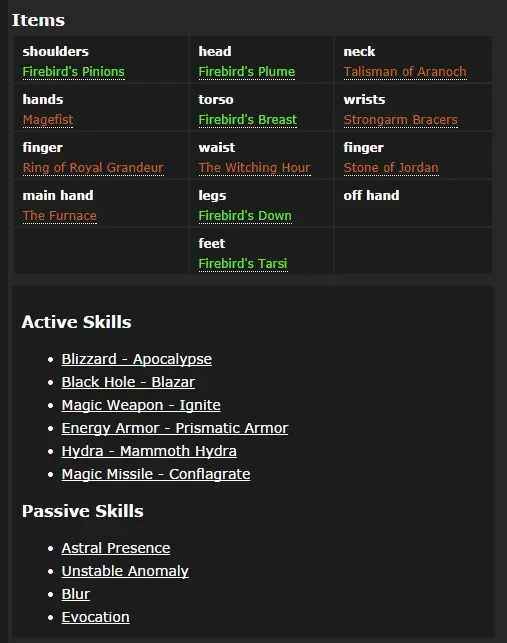Select the Firebird's Down legs item
The height and width of the screenshot is (643, 507).
[245, 216]
